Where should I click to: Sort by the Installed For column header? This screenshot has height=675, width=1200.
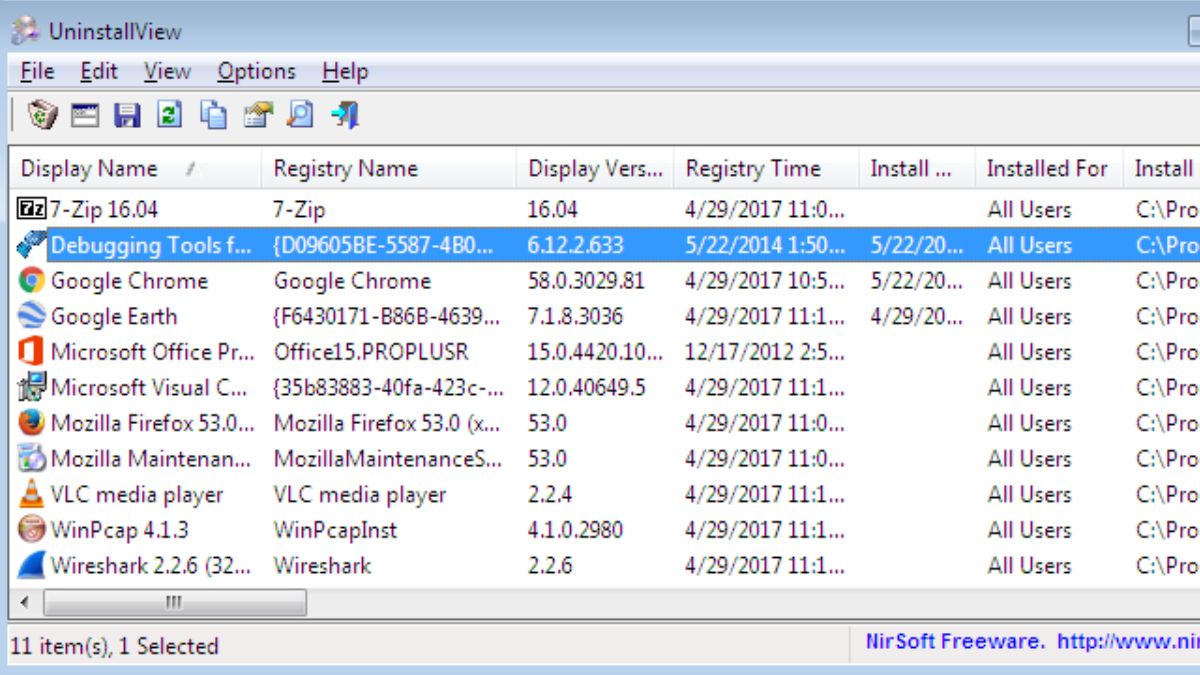click(x=1048, y=169)
